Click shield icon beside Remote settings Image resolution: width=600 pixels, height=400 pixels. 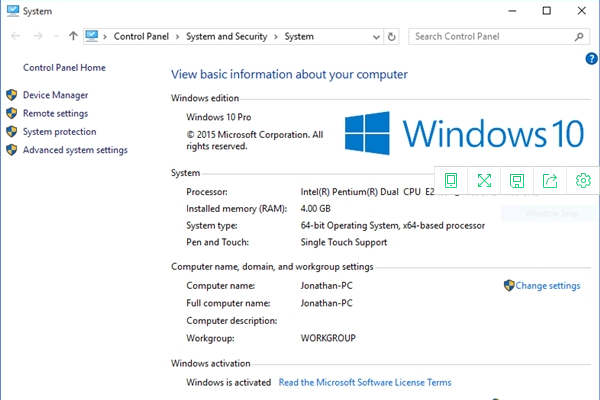pyautogui.click(x=12, y=113)
